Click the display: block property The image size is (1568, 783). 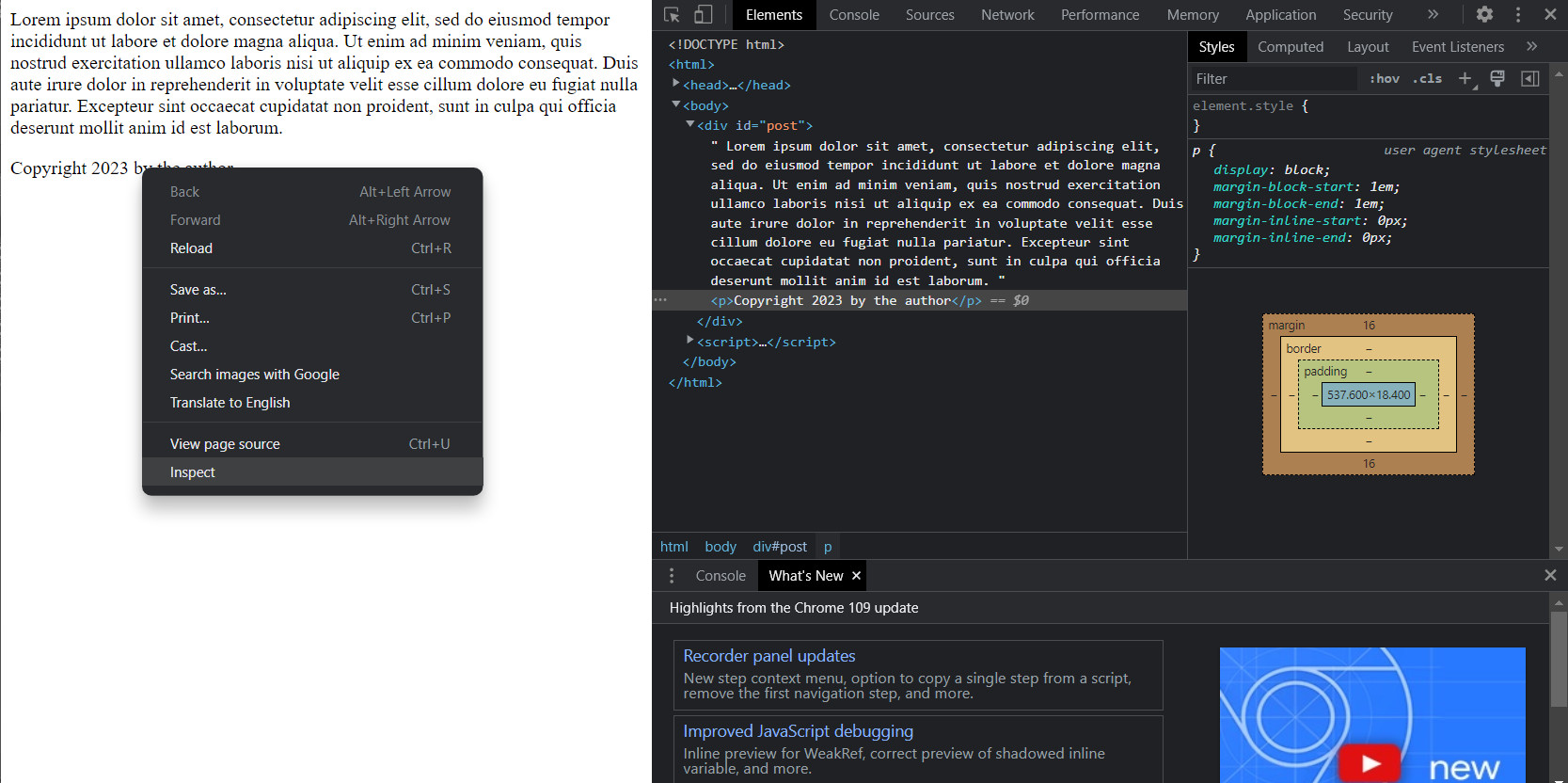click(x=1272, y=170)
